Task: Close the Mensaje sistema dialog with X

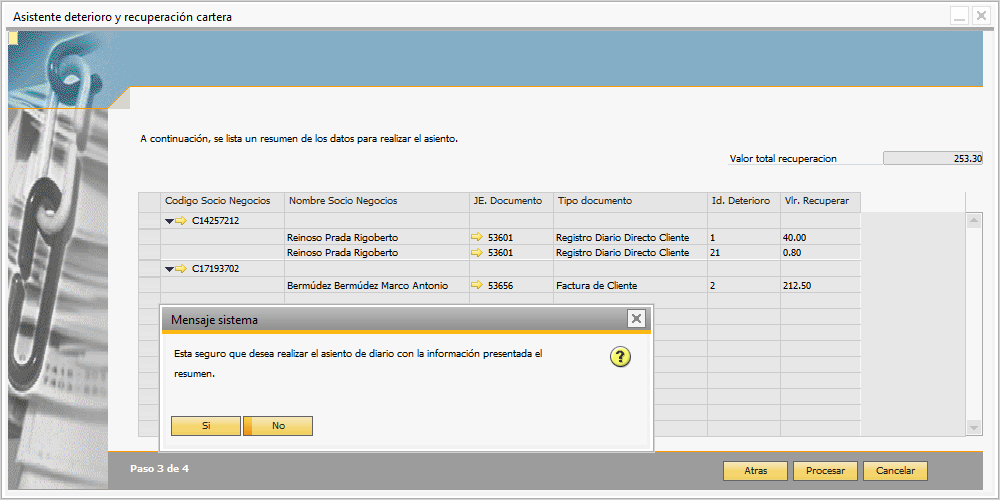Action: click(x=636, y=319)
